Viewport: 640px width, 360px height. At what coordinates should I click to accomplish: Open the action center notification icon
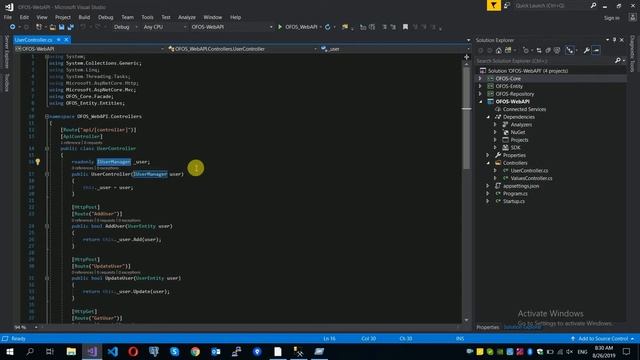point(627,351)
